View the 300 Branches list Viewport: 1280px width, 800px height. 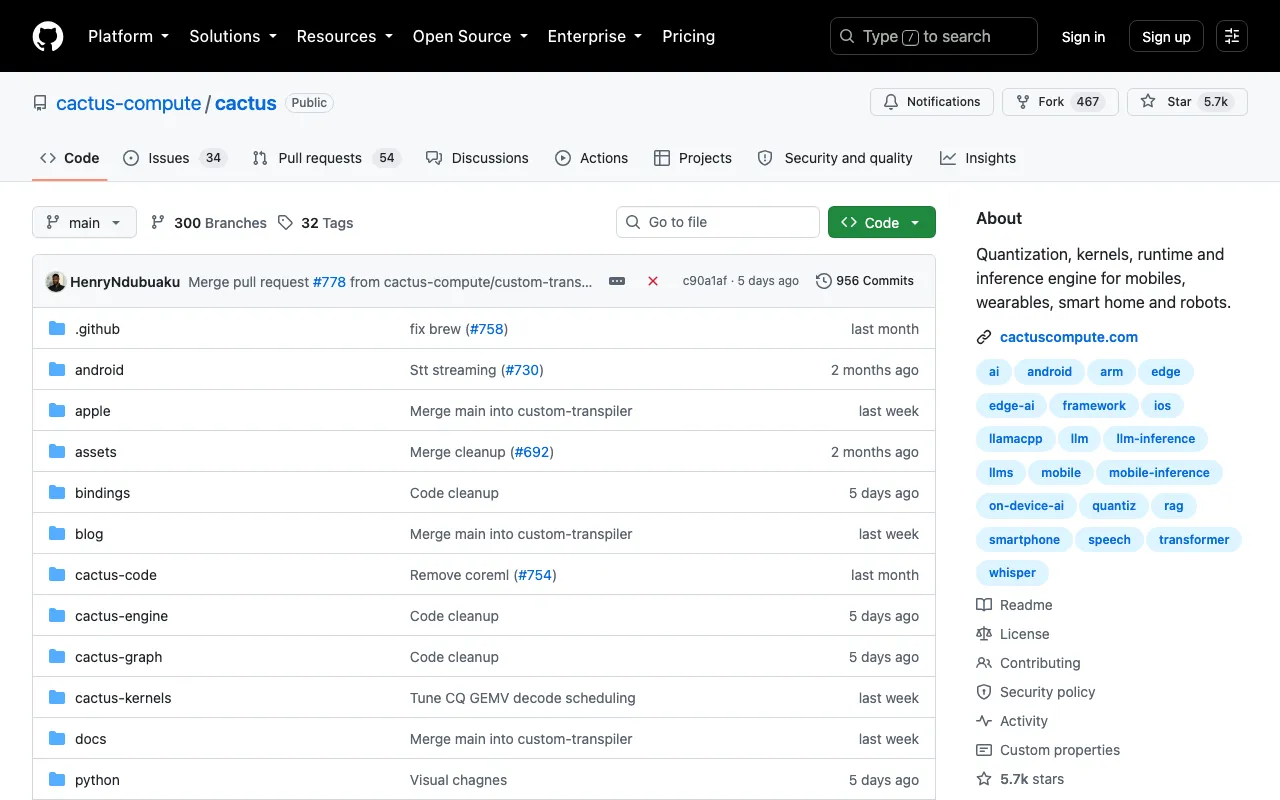(x=209, y=223)
